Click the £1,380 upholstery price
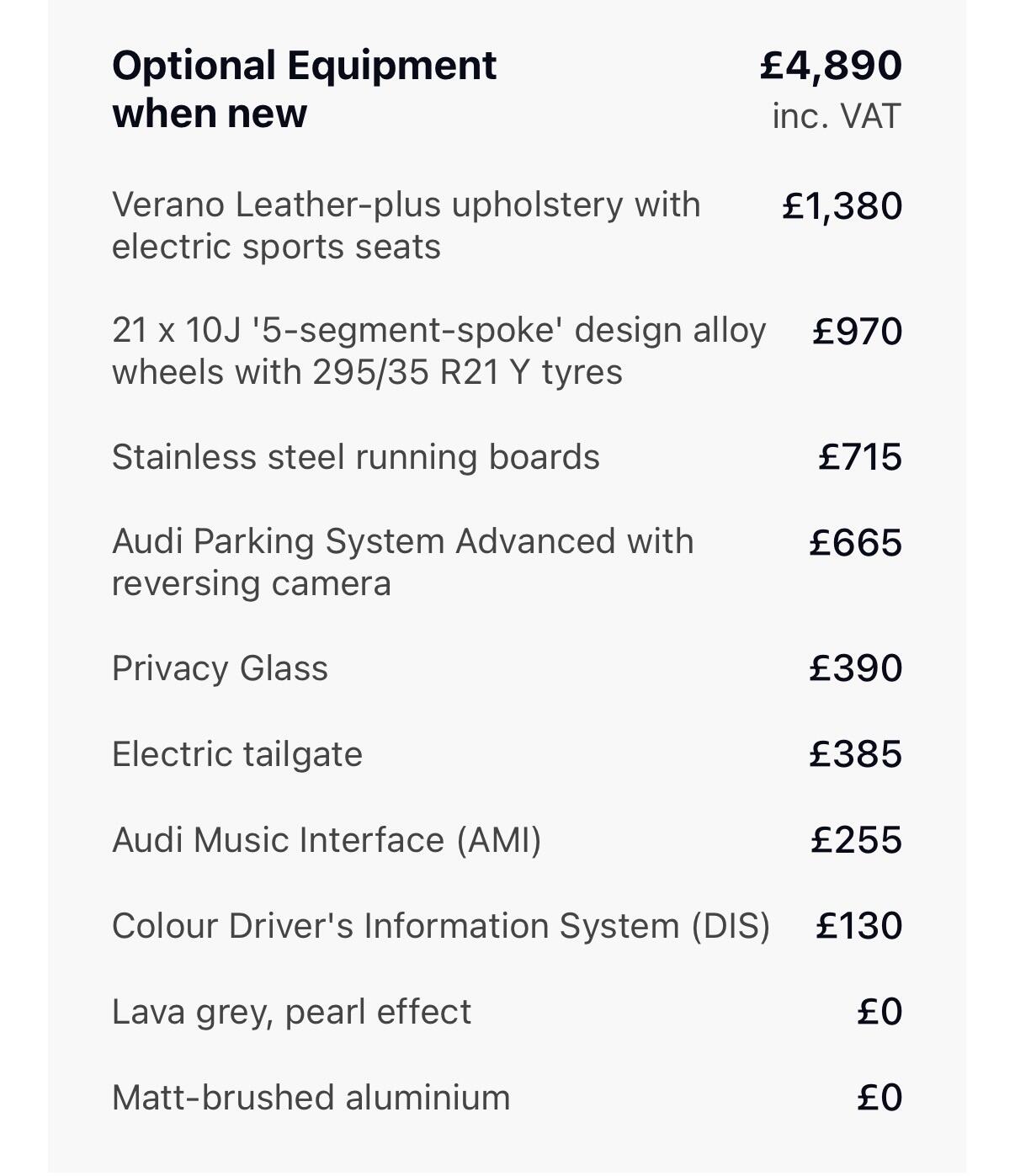 pyautogui.click(x=842, y=206)
